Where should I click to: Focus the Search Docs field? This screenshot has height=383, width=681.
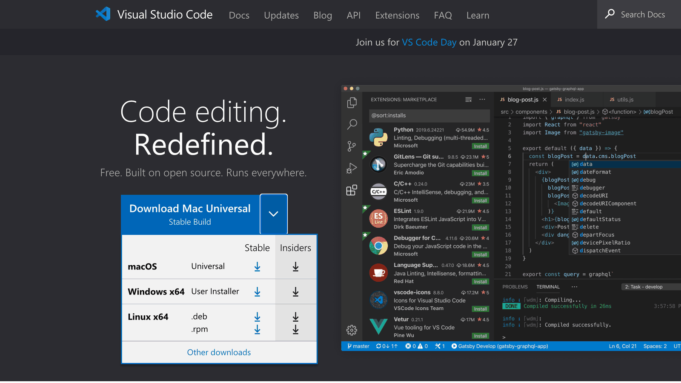click(639, 14)
